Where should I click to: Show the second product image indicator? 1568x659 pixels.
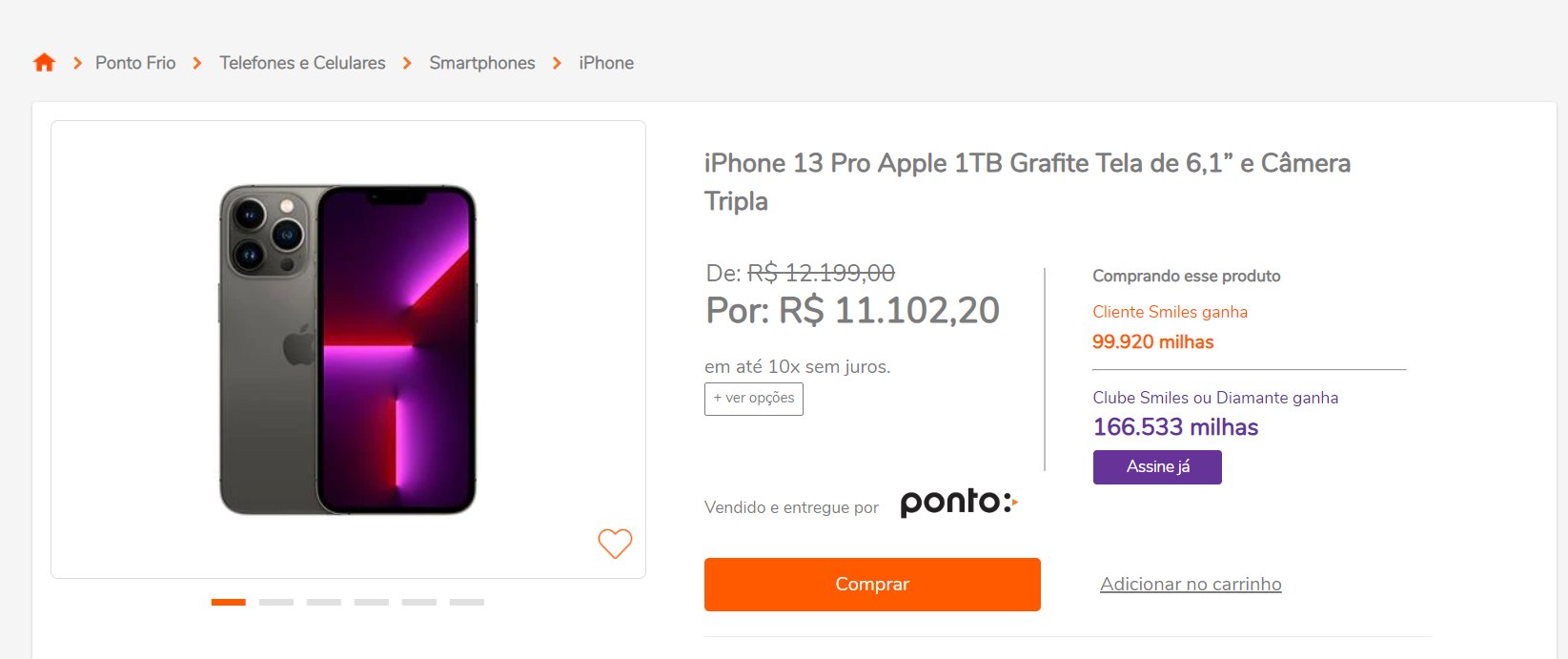click(276, 602)
